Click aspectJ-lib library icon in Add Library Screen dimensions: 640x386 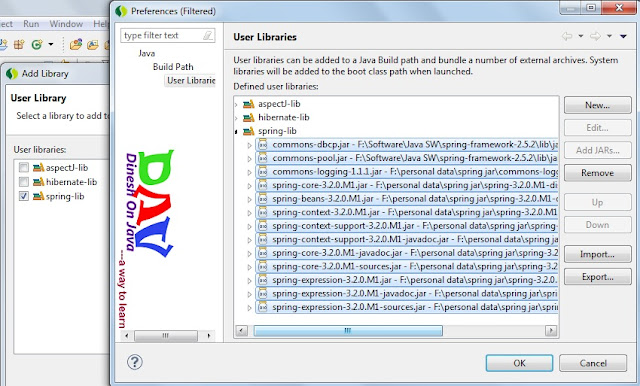coord(38,168)
